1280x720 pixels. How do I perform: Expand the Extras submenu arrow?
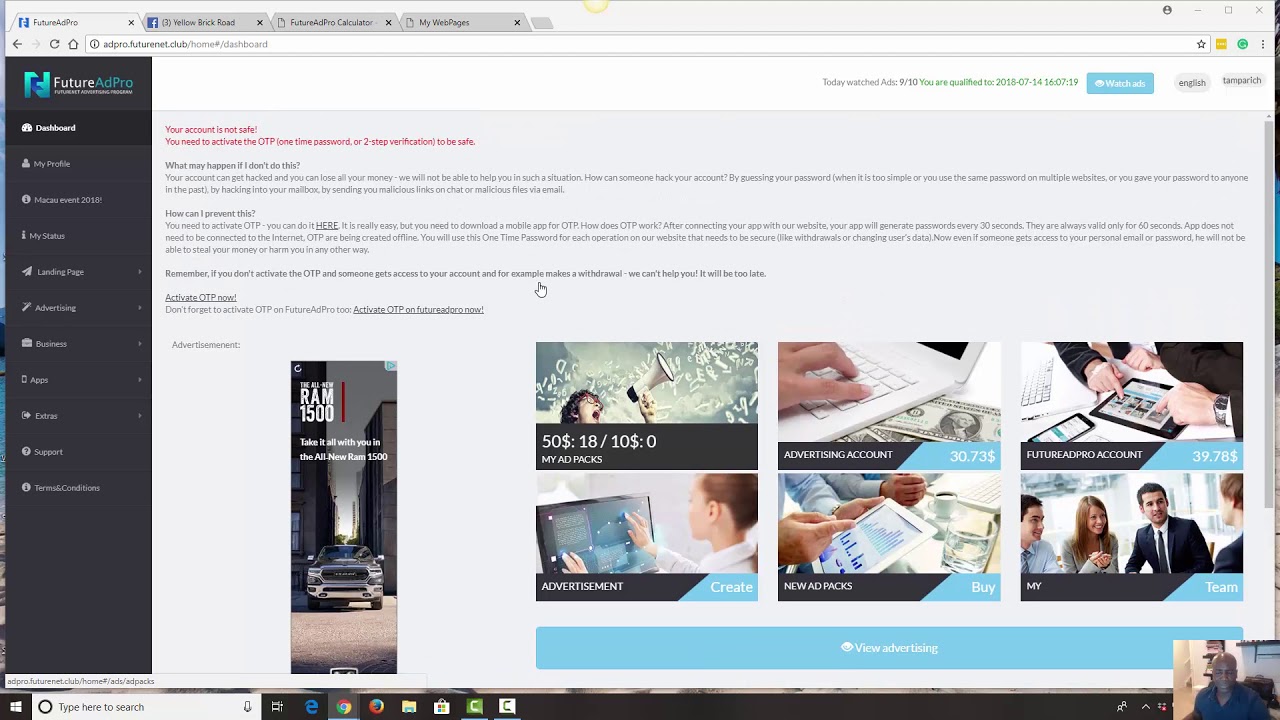pos(139,416)
